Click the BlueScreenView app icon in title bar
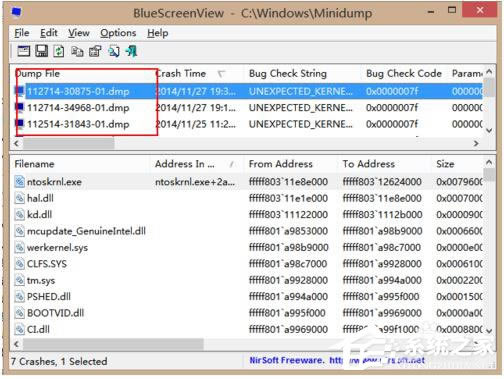 (x=16, y=12)
